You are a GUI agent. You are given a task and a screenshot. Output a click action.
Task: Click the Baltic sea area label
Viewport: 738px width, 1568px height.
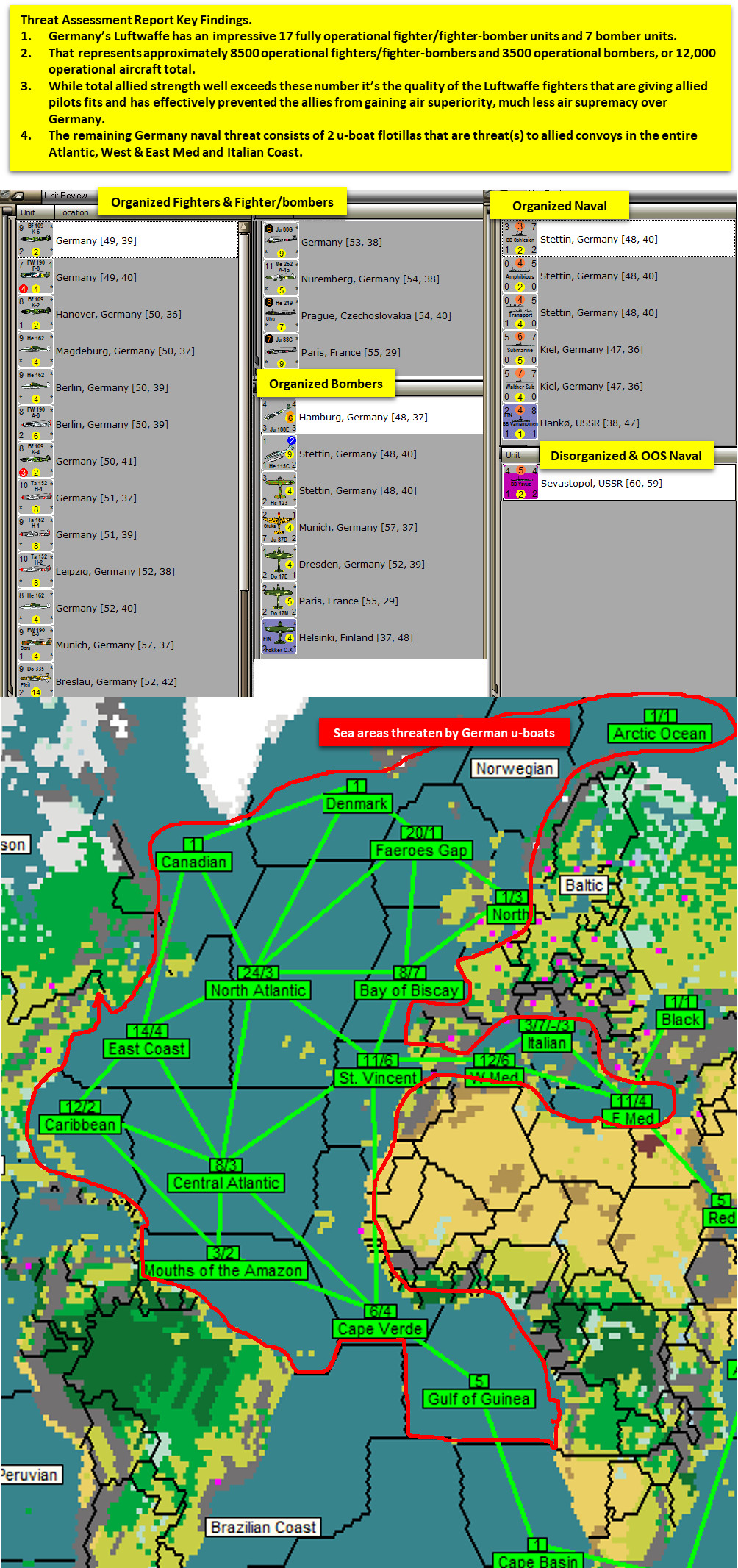coord(585,885)
